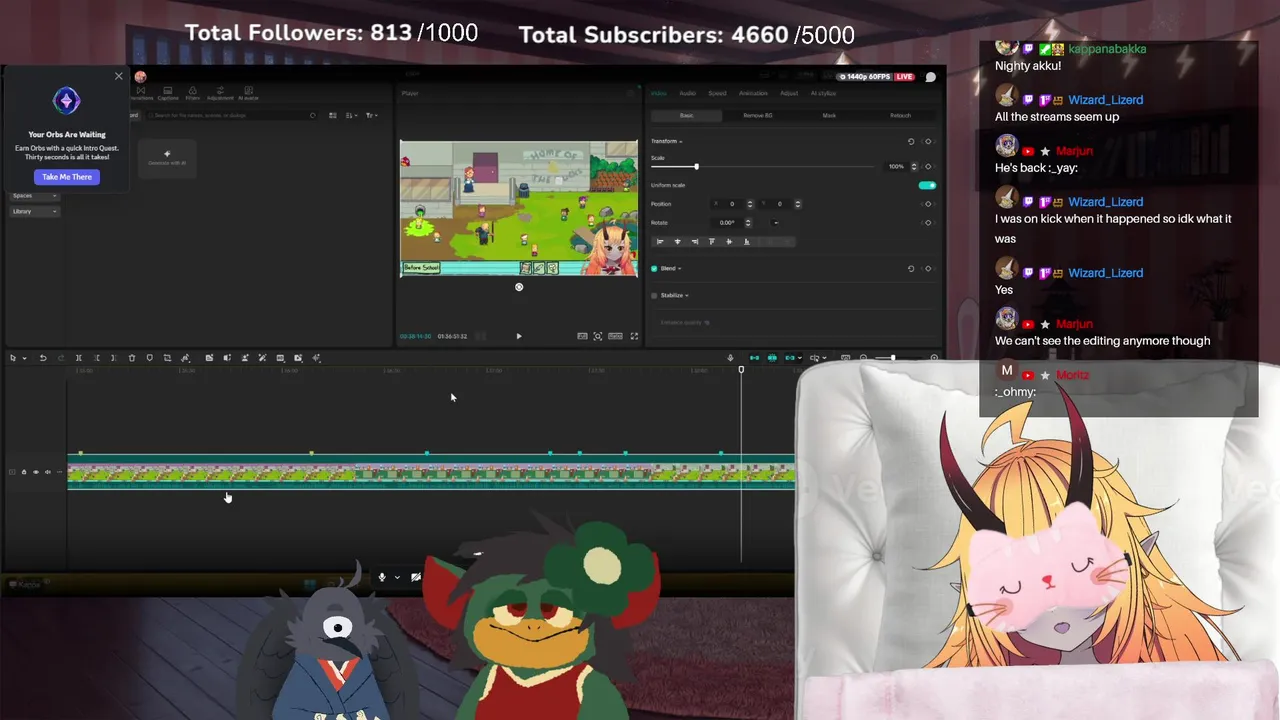Viewport: 1280px width, 720px height.
Task: Open the Filters panel
Action: coord(193,93)
